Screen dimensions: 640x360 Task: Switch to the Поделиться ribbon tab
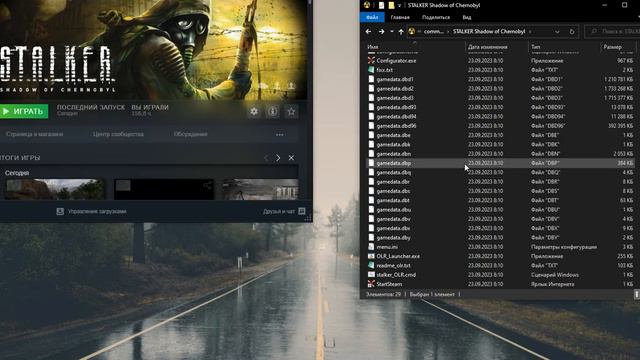point(436,17)
